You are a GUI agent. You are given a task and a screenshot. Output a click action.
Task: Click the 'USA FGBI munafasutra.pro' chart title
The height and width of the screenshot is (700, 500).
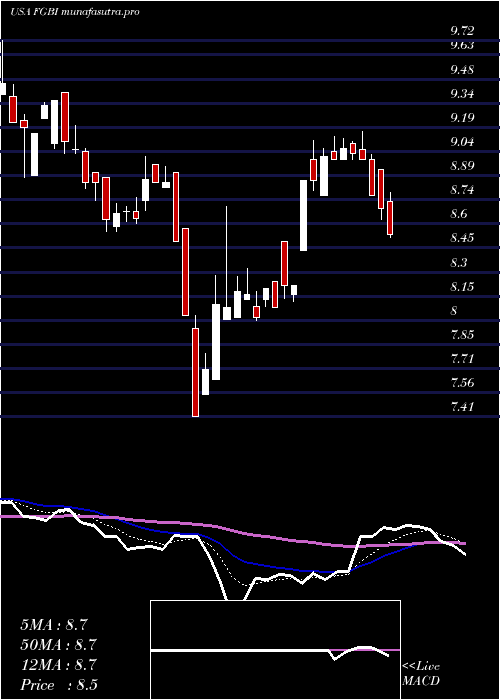pyautogui.click(x=75, y=12)
